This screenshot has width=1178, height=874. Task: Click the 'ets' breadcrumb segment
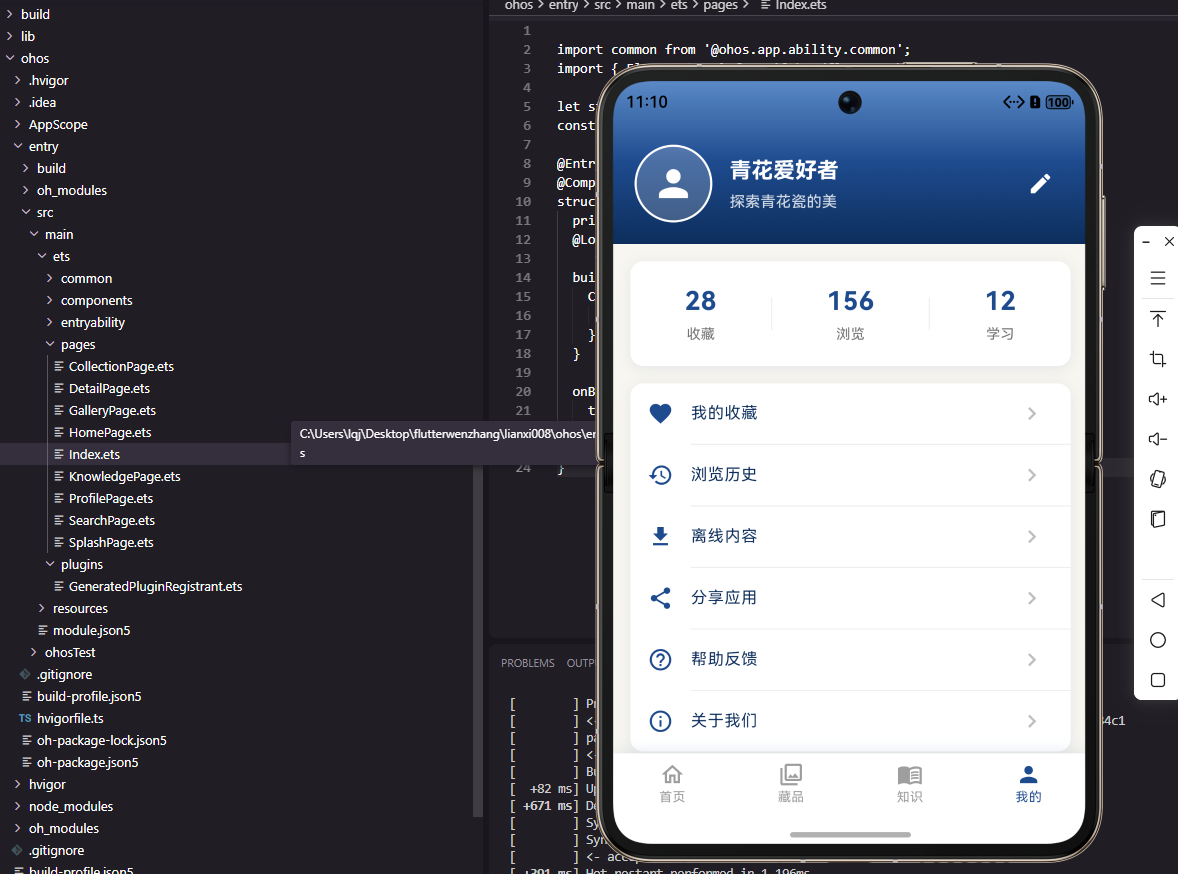(x=678, y=5)
